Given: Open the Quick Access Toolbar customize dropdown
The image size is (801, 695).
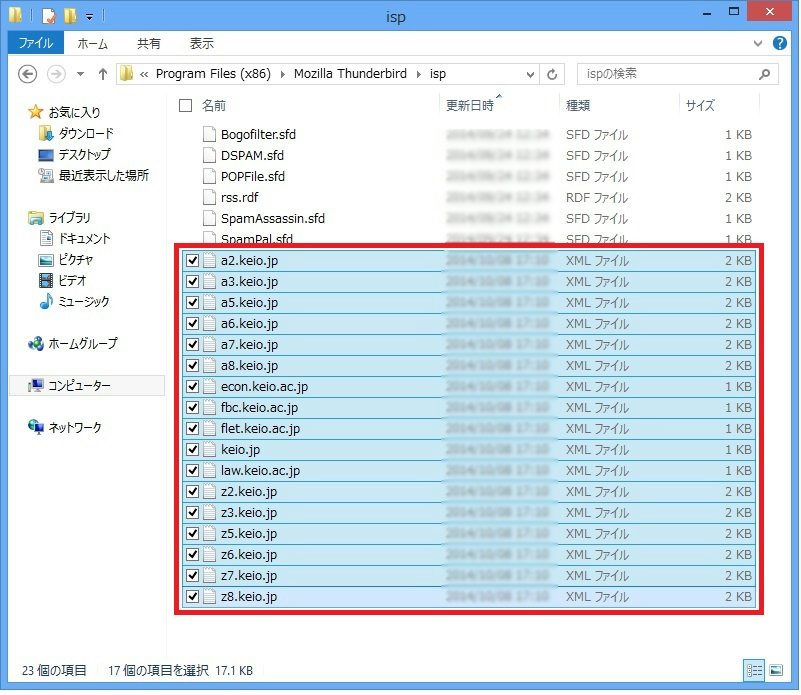Looking at the screenshot, I should point(89,17).
